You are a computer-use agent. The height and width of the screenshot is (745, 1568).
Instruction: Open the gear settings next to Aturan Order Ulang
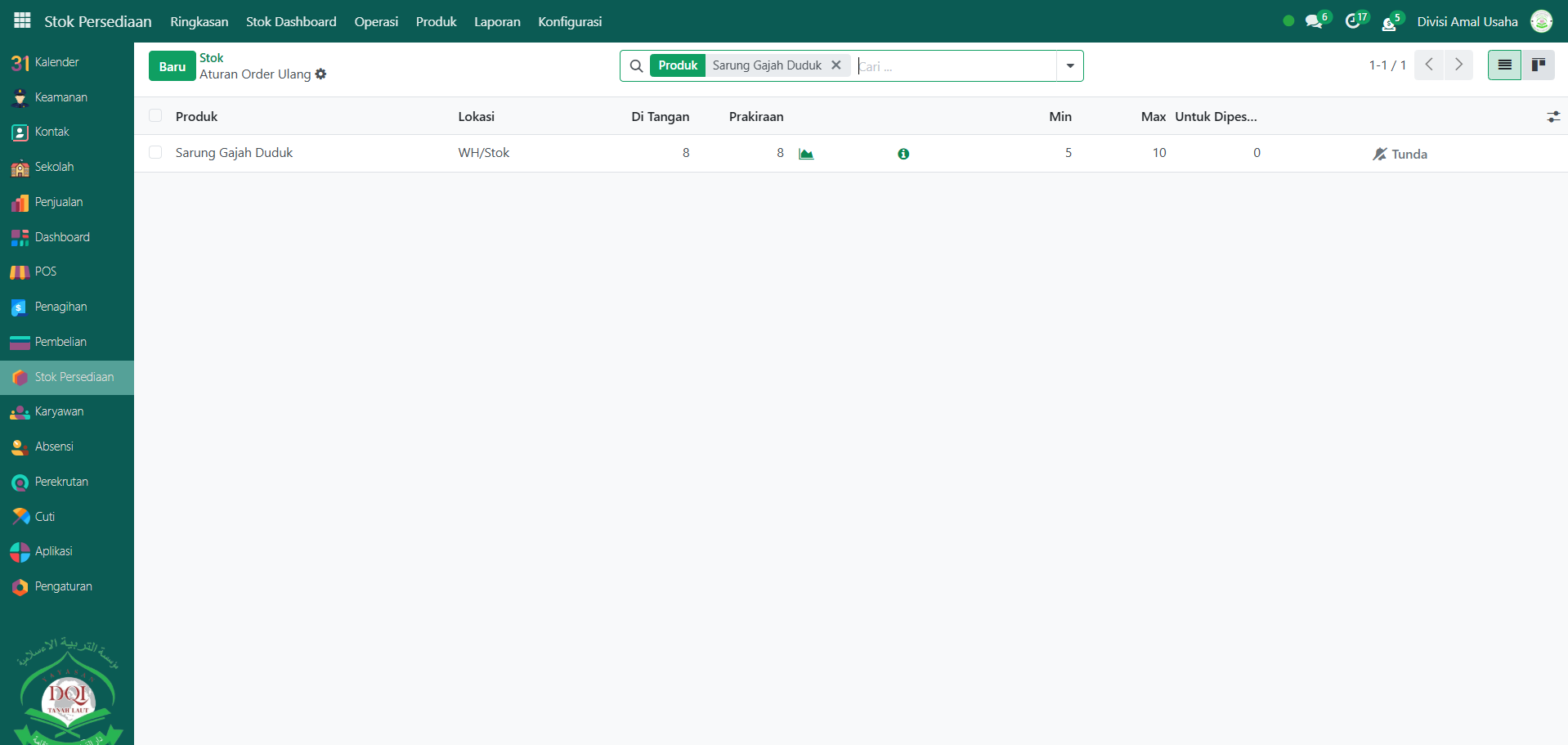point(320,74)
